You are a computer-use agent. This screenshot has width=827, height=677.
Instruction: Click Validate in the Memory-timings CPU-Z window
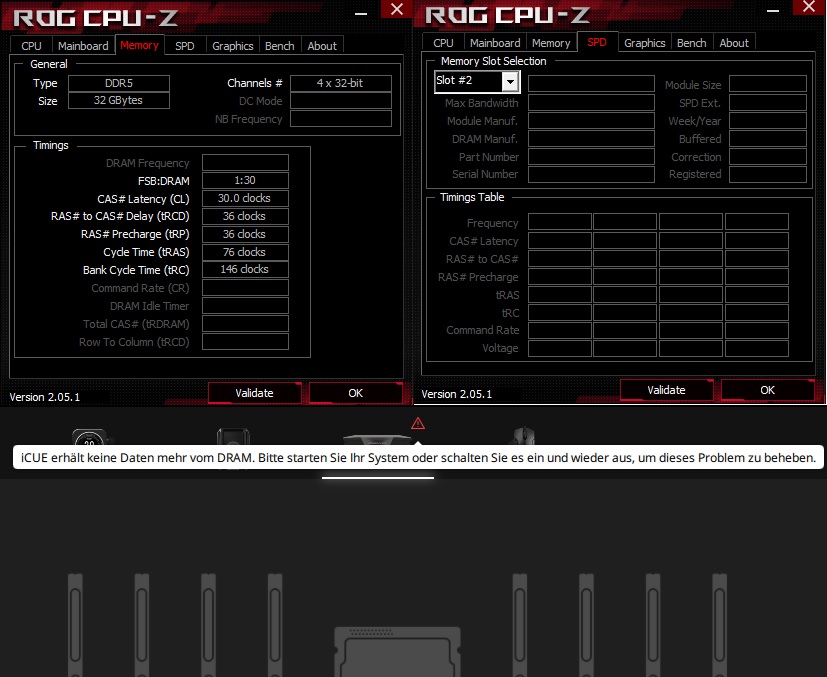[254, 393]
